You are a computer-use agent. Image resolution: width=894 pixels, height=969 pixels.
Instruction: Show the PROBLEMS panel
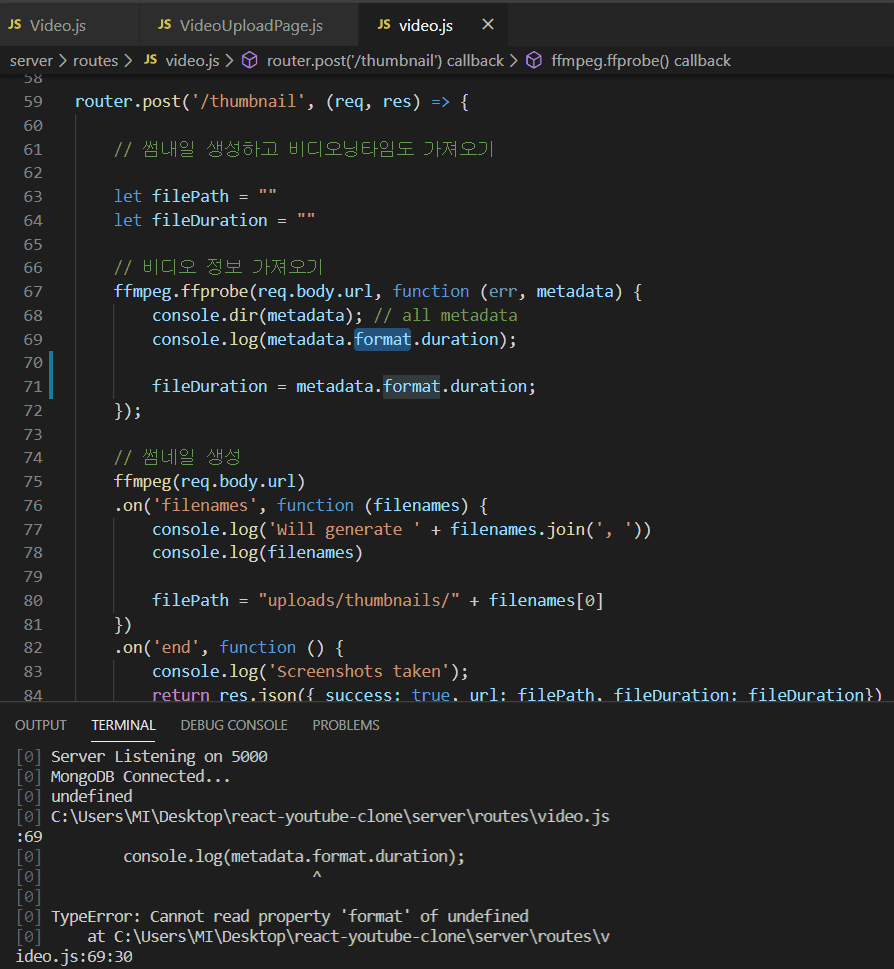pyautogui.click(x=346, y=725)
